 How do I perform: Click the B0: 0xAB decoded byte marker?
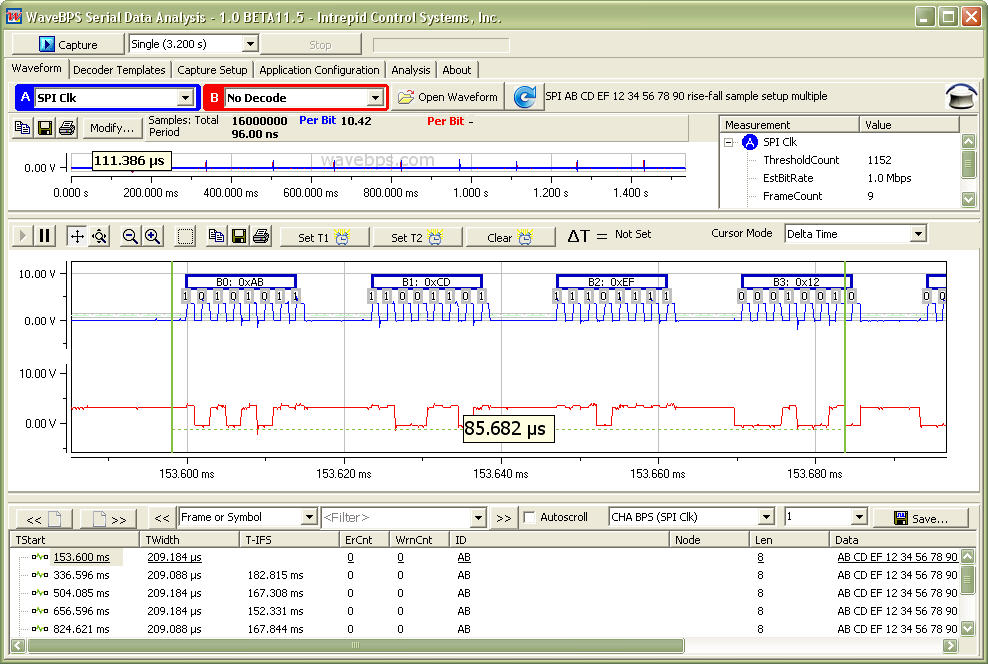pyautogui.click(x=241, y=282)
